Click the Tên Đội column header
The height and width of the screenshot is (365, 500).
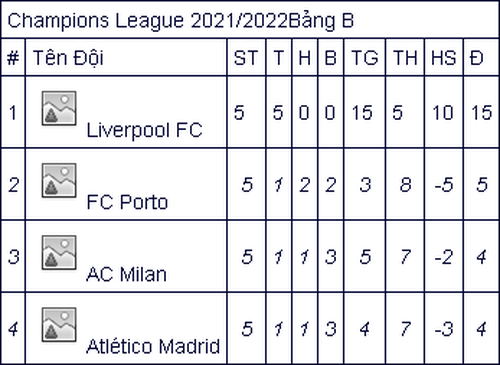point(68,57)
